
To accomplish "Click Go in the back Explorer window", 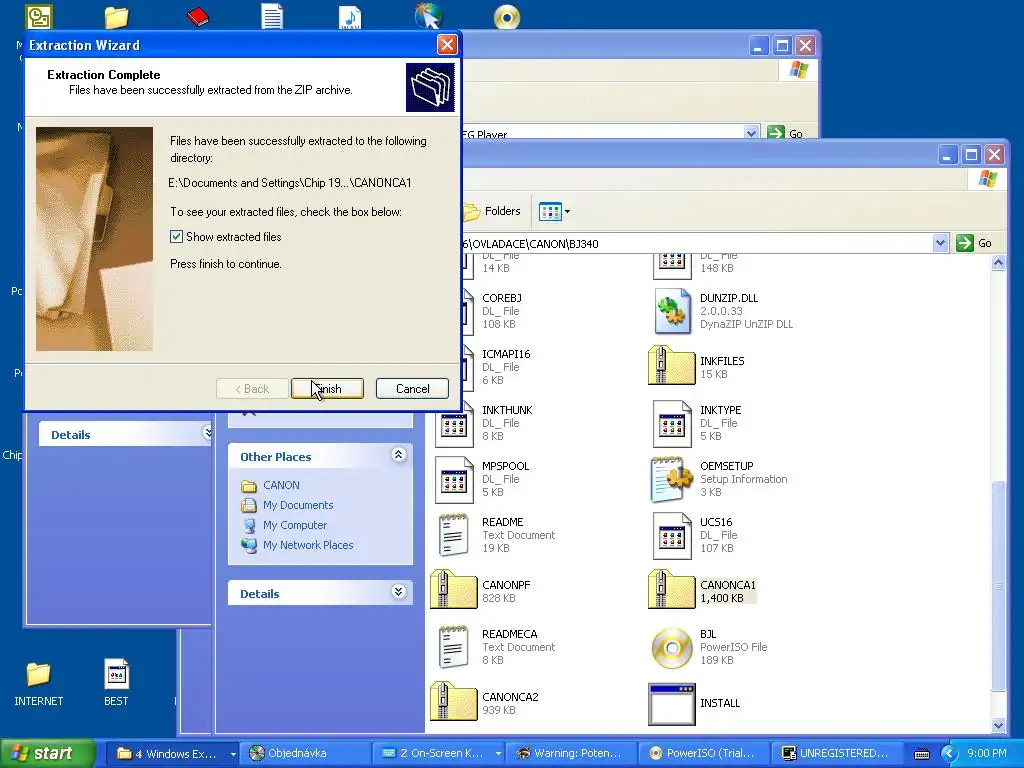I will [x=785, y=133].
